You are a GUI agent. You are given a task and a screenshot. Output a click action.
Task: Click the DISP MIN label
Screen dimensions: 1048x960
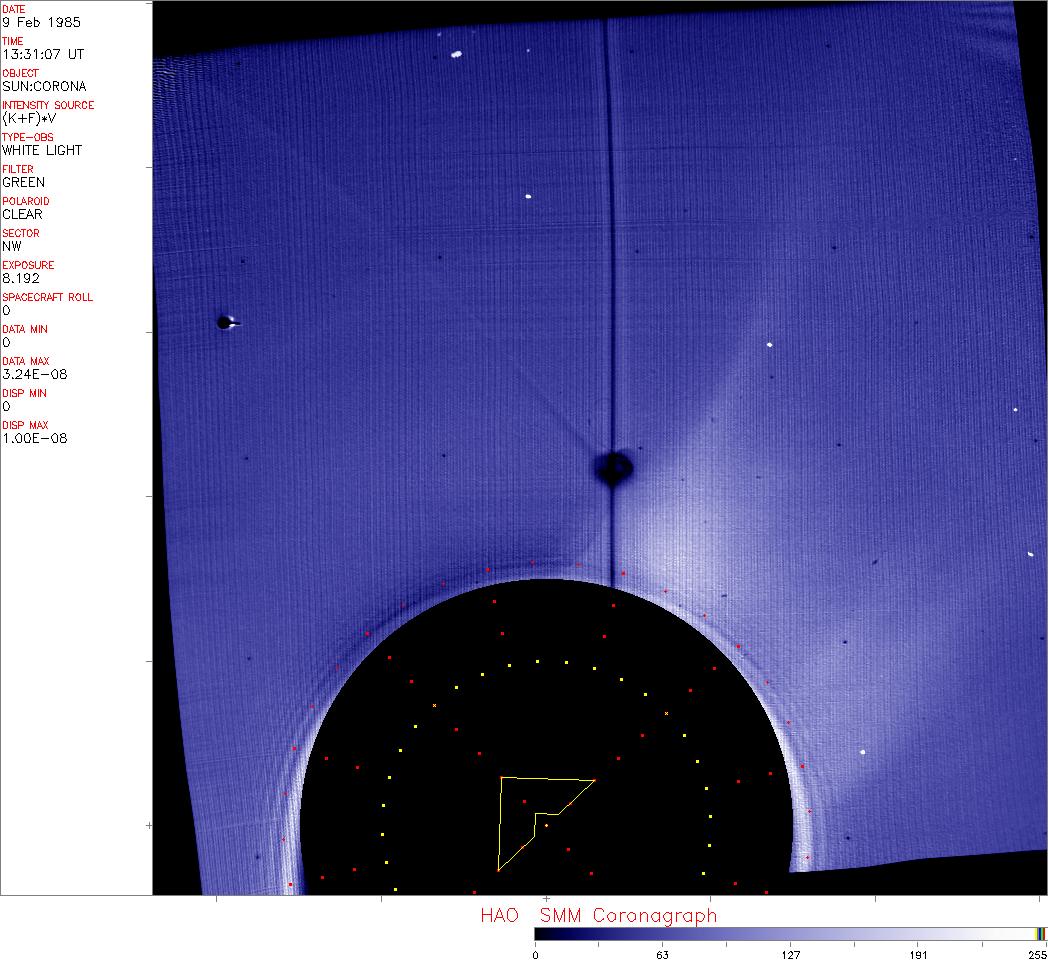pos(24,394)
